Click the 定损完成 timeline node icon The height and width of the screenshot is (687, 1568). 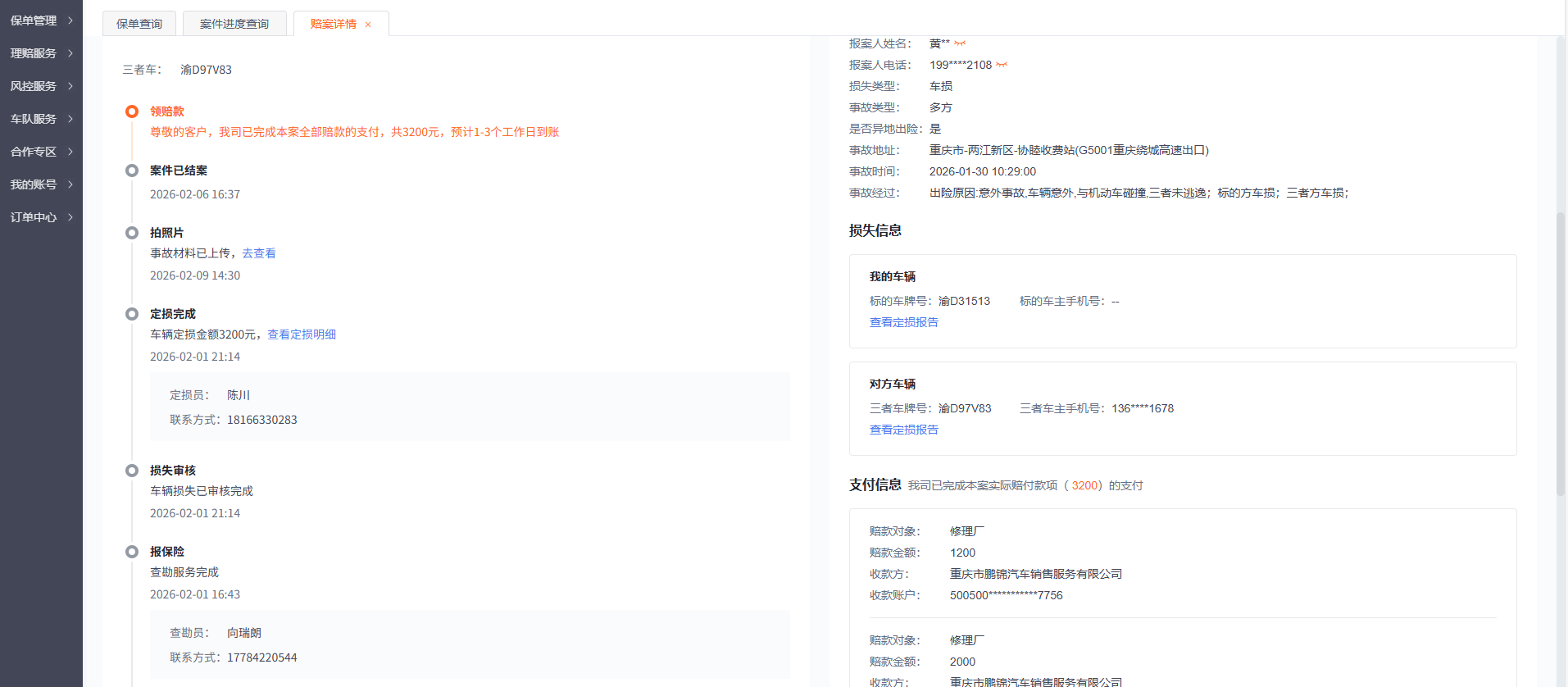[132, 314]
